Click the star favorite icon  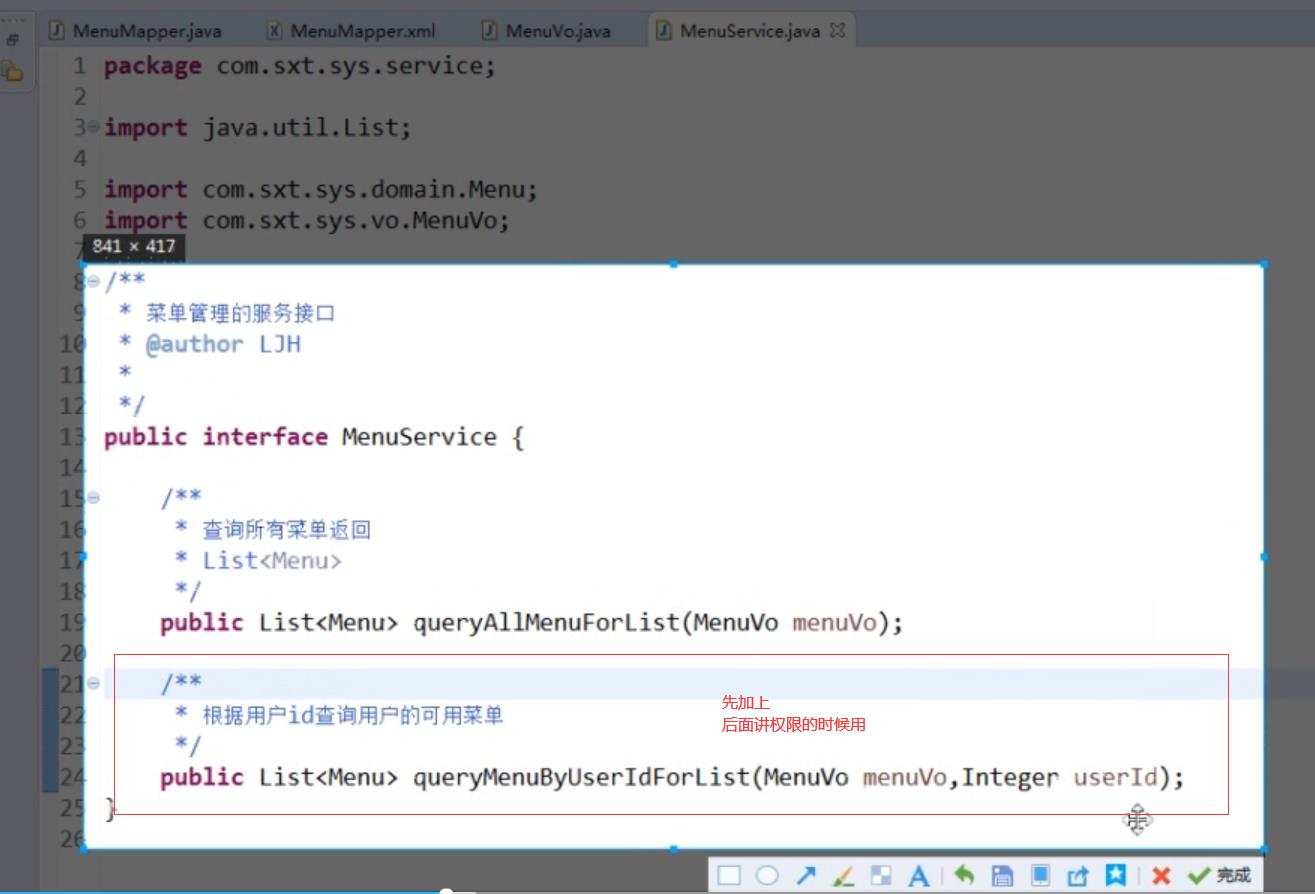1116,876
